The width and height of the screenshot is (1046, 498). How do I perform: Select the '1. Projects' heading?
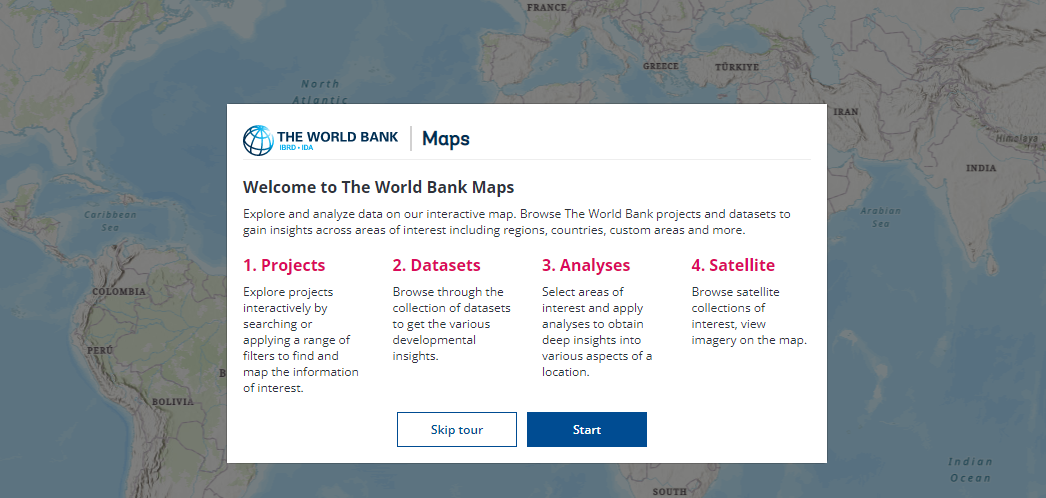284,265
